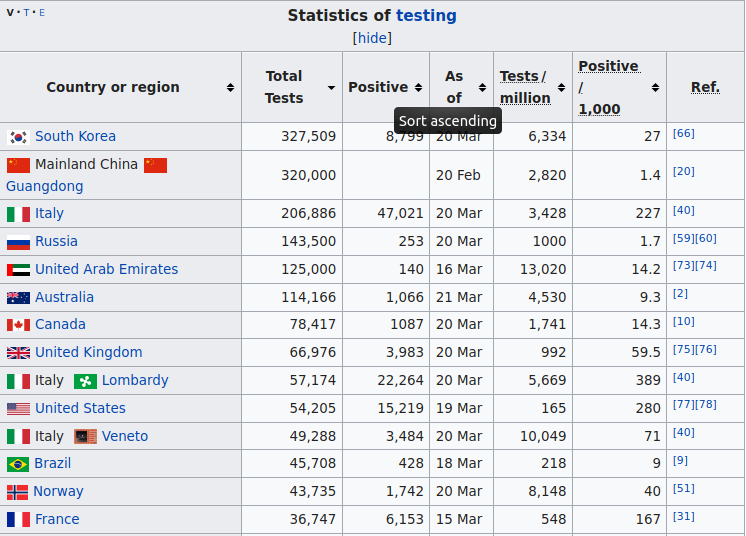Sort by Tests / million column
This screenshot has width=746, height=536.
click(x=561, y=88)
